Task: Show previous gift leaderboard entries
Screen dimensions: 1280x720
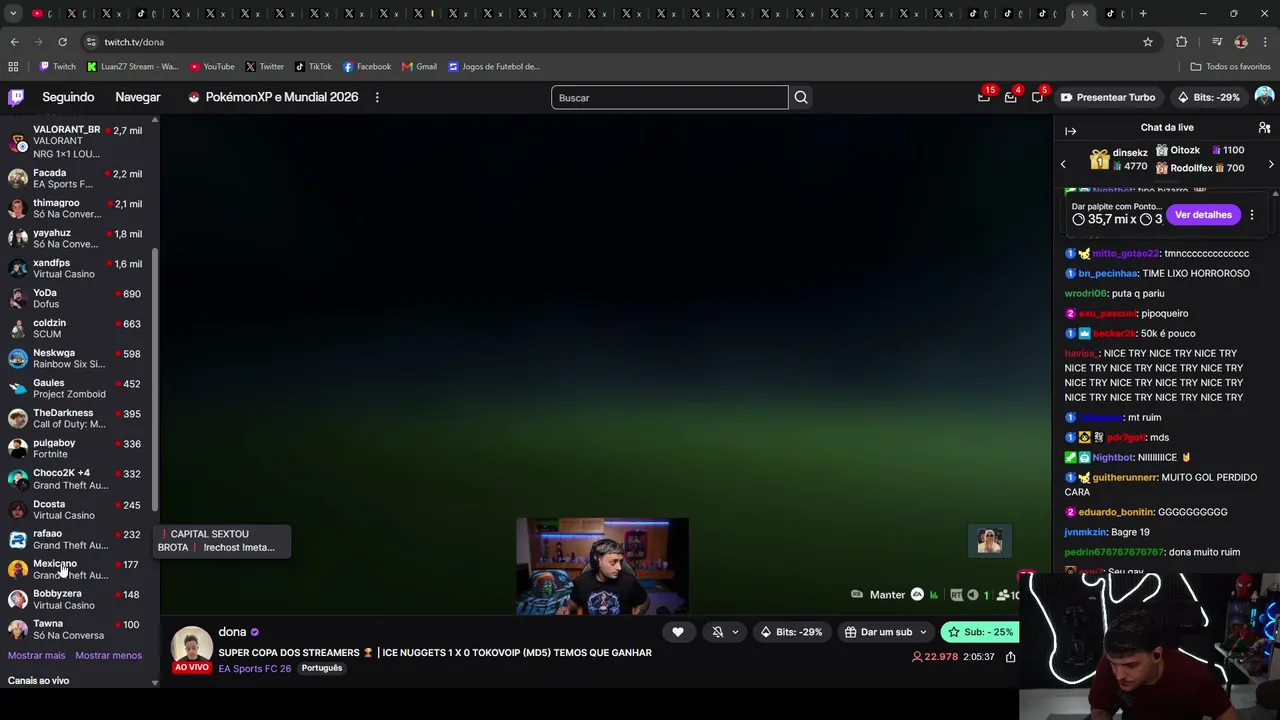Action: click(1063, 164)
